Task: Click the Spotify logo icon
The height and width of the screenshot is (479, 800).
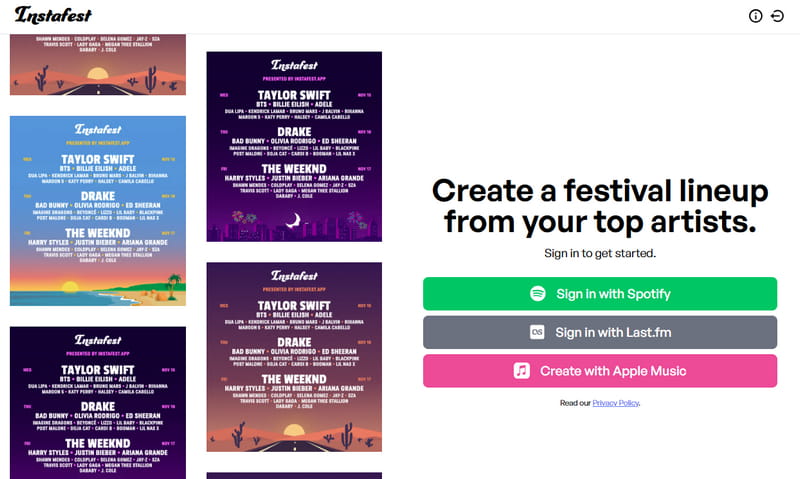Action: [x=537, y=294]
